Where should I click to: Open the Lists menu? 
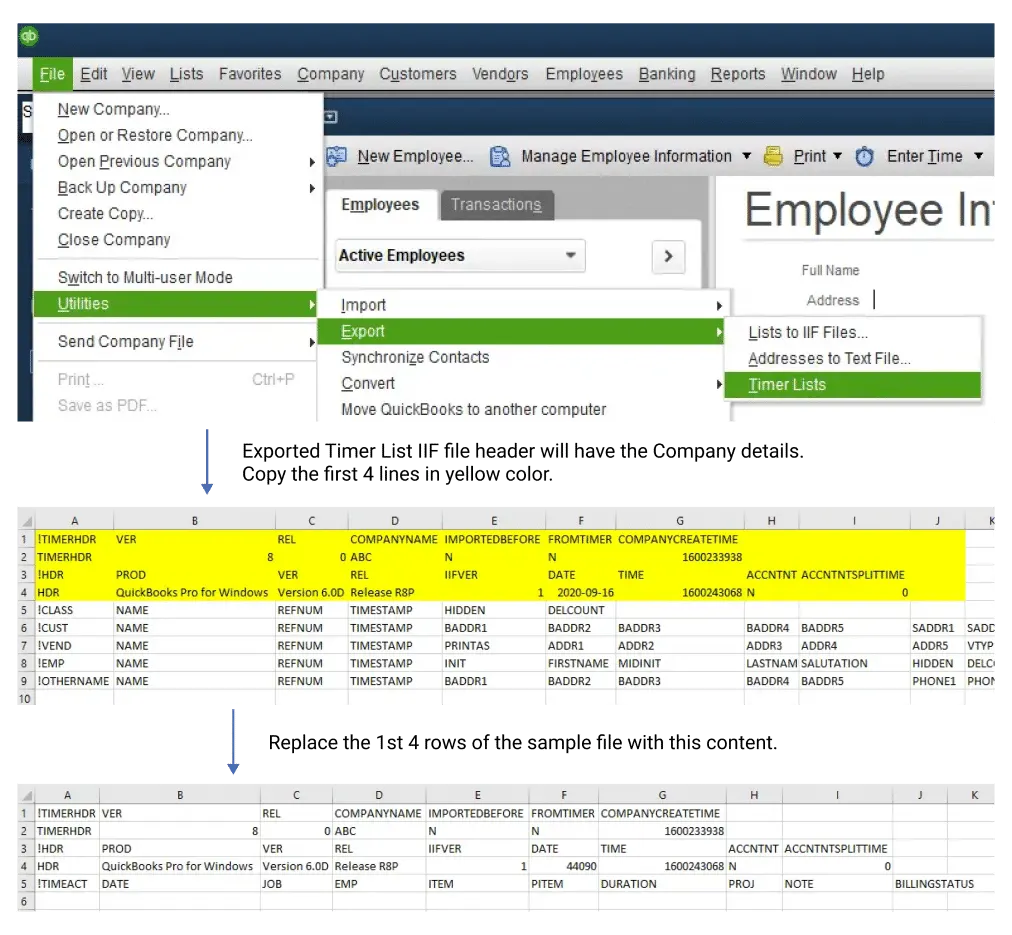[187, 74]
